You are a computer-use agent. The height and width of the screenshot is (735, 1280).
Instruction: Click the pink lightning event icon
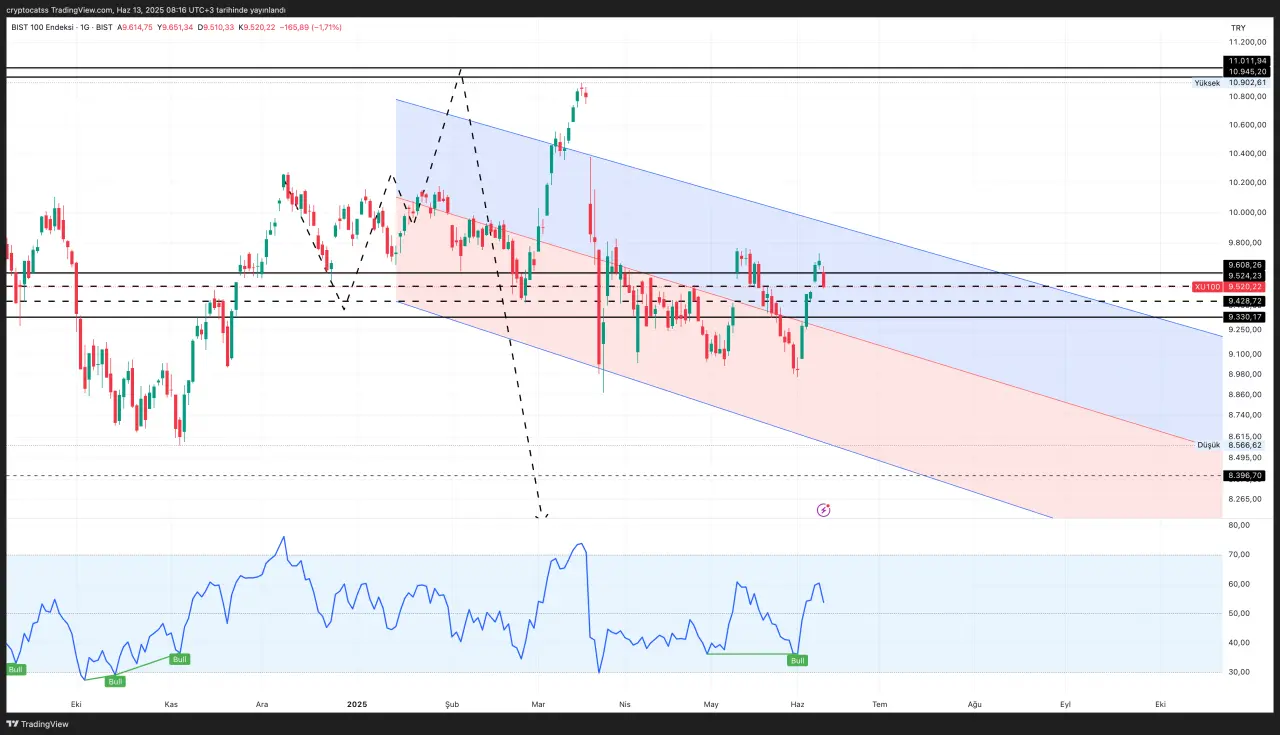pyautogui.click(x=824, y=510)
